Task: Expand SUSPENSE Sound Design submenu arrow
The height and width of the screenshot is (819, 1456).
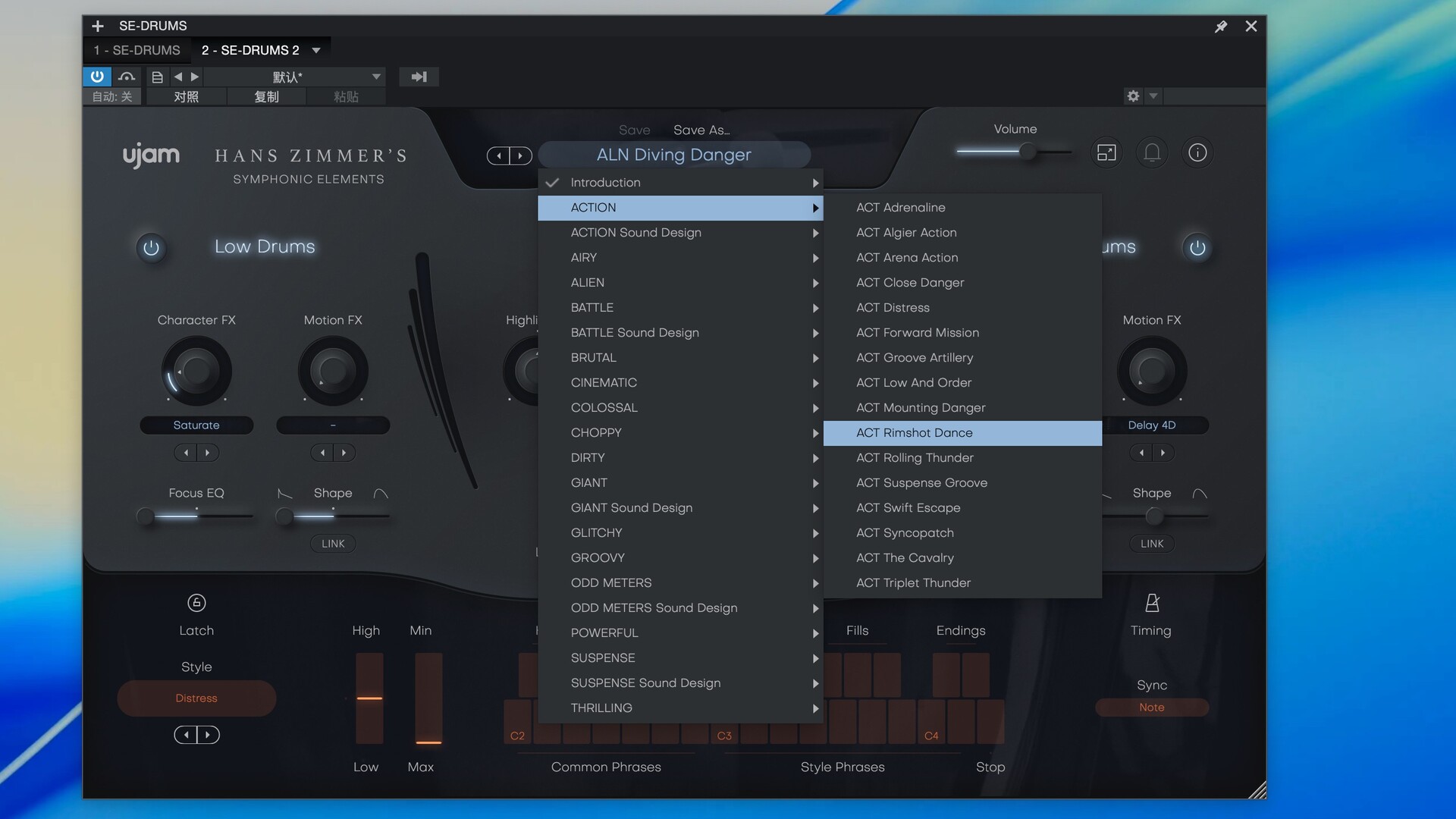Action: 815,683
